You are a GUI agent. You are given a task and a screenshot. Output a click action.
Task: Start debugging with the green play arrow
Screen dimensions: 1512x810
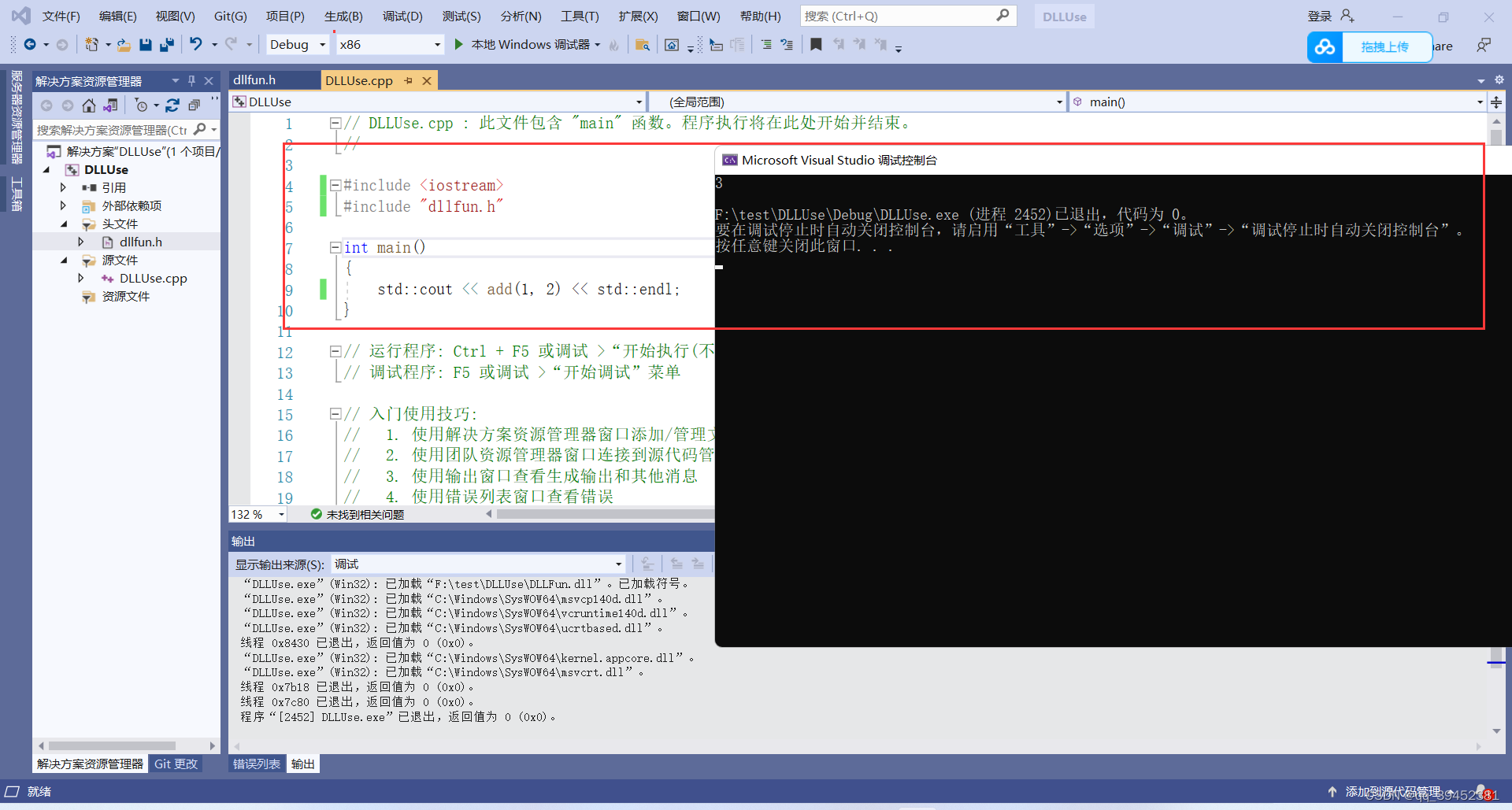[458, 45]
